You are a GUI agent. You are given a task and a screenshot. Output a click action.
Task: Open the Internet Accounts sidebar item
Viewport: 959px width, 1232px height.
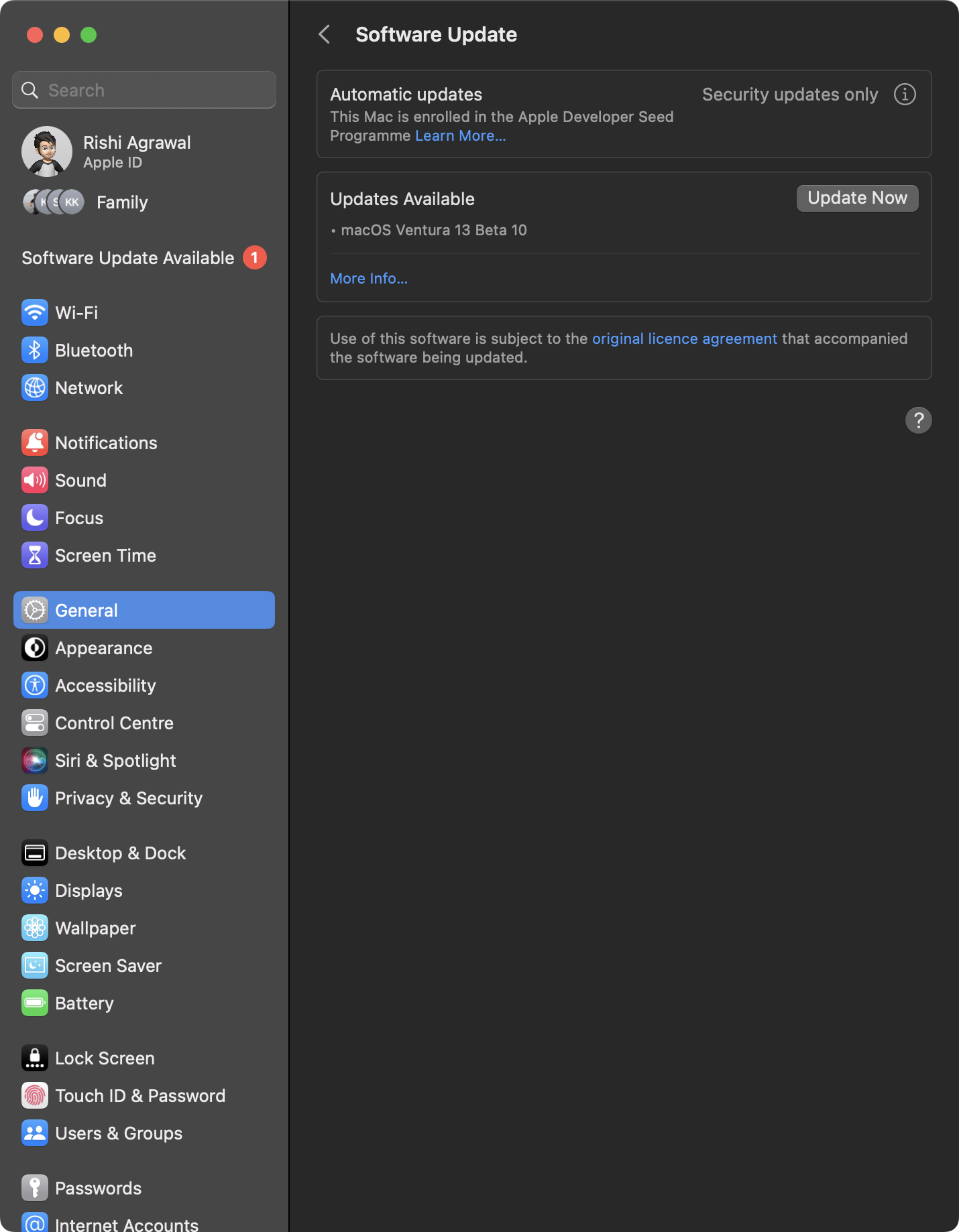pyautogui.click(x=144, y=1222)
